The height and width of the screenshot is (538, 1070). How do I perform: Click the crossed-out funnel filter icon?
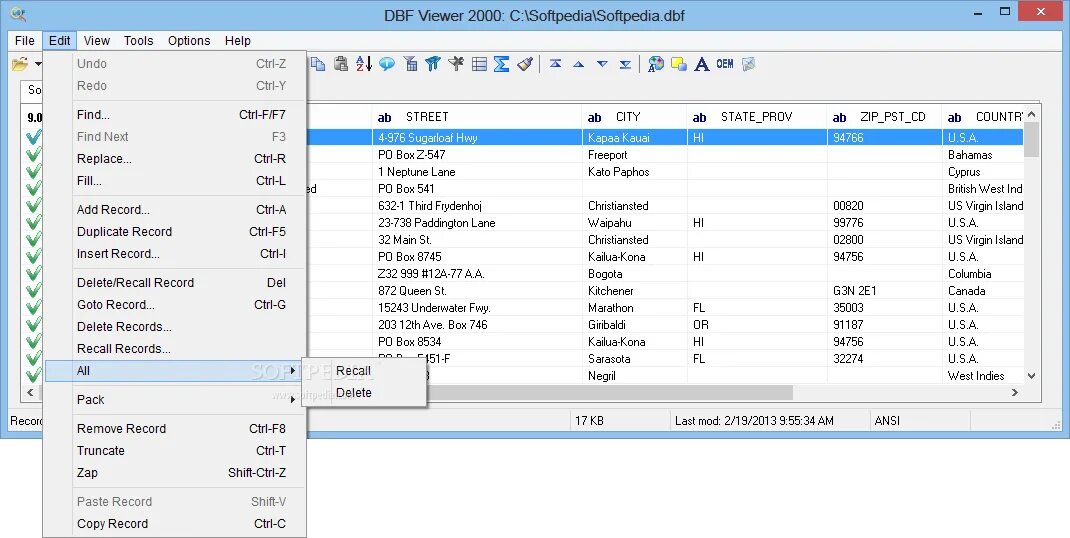[456, 64]
